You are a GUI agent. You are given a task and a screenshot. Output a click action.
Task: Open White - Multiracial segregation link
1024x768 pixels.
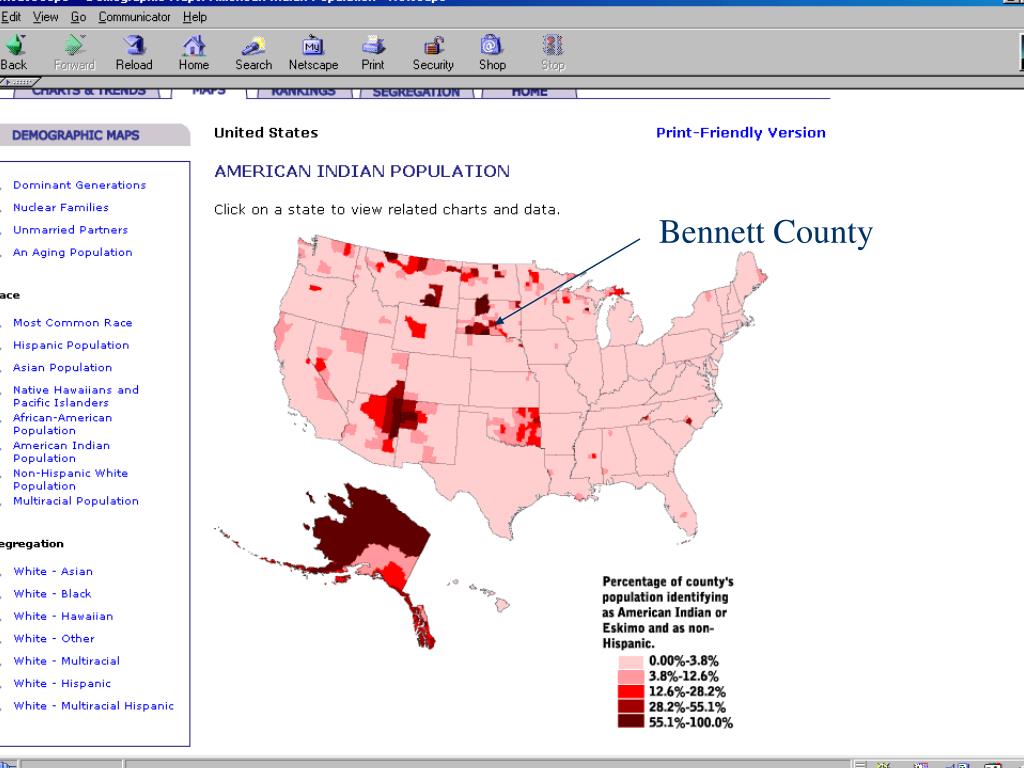point(67,661)
